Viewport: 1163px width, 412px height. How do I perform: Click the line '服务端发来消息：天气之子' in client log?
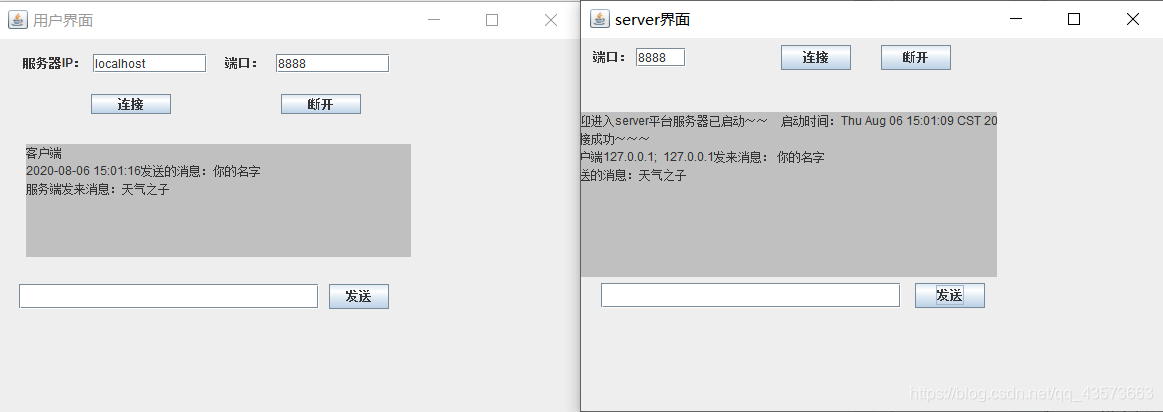pos(98,189)
